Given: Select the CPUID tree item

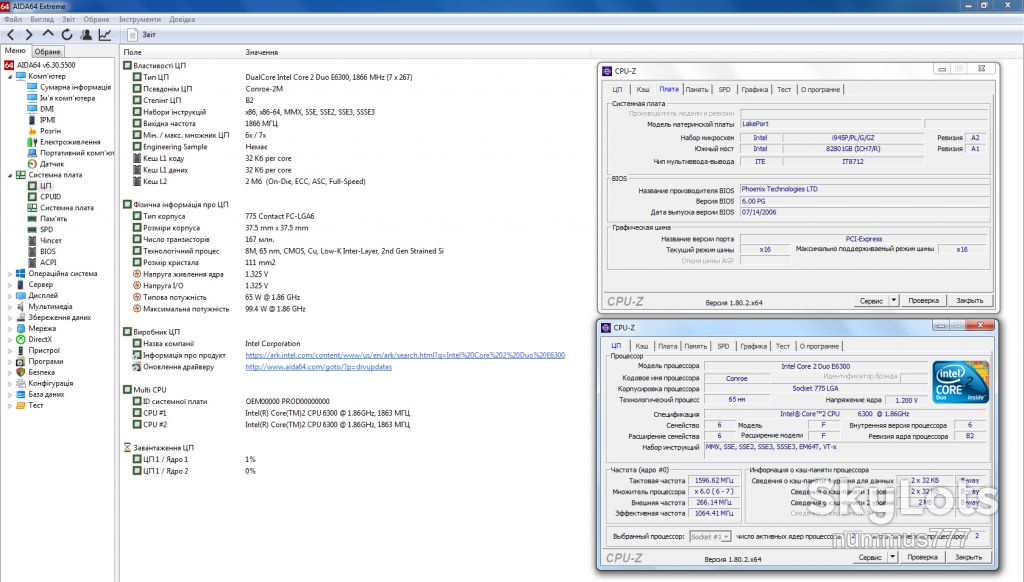Looking at the screenshot, I should [50, 197].
